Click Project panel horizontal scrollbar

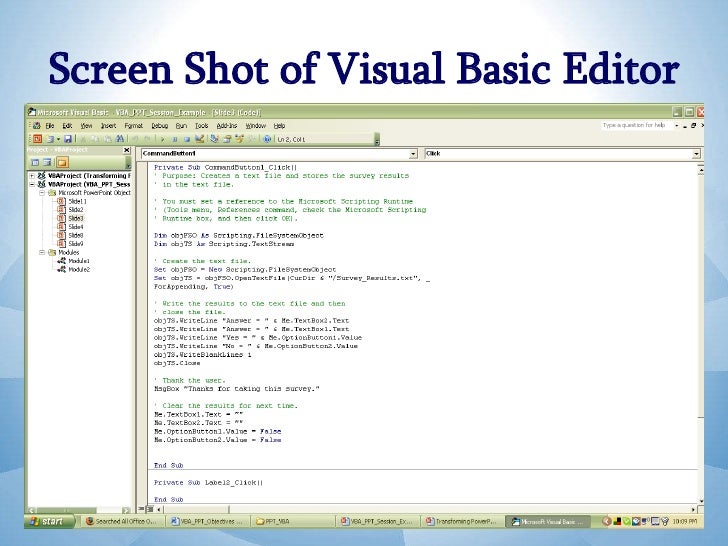pyautogui.click(x=79, y=510)
